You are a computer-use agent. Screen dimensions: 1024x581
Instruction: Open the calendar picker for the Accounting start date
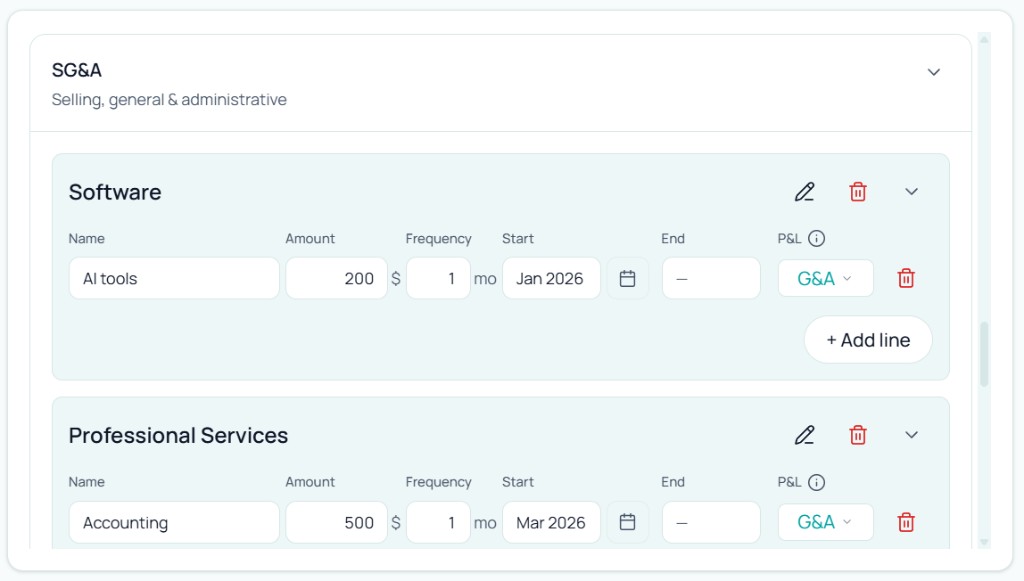click(627, 522)
